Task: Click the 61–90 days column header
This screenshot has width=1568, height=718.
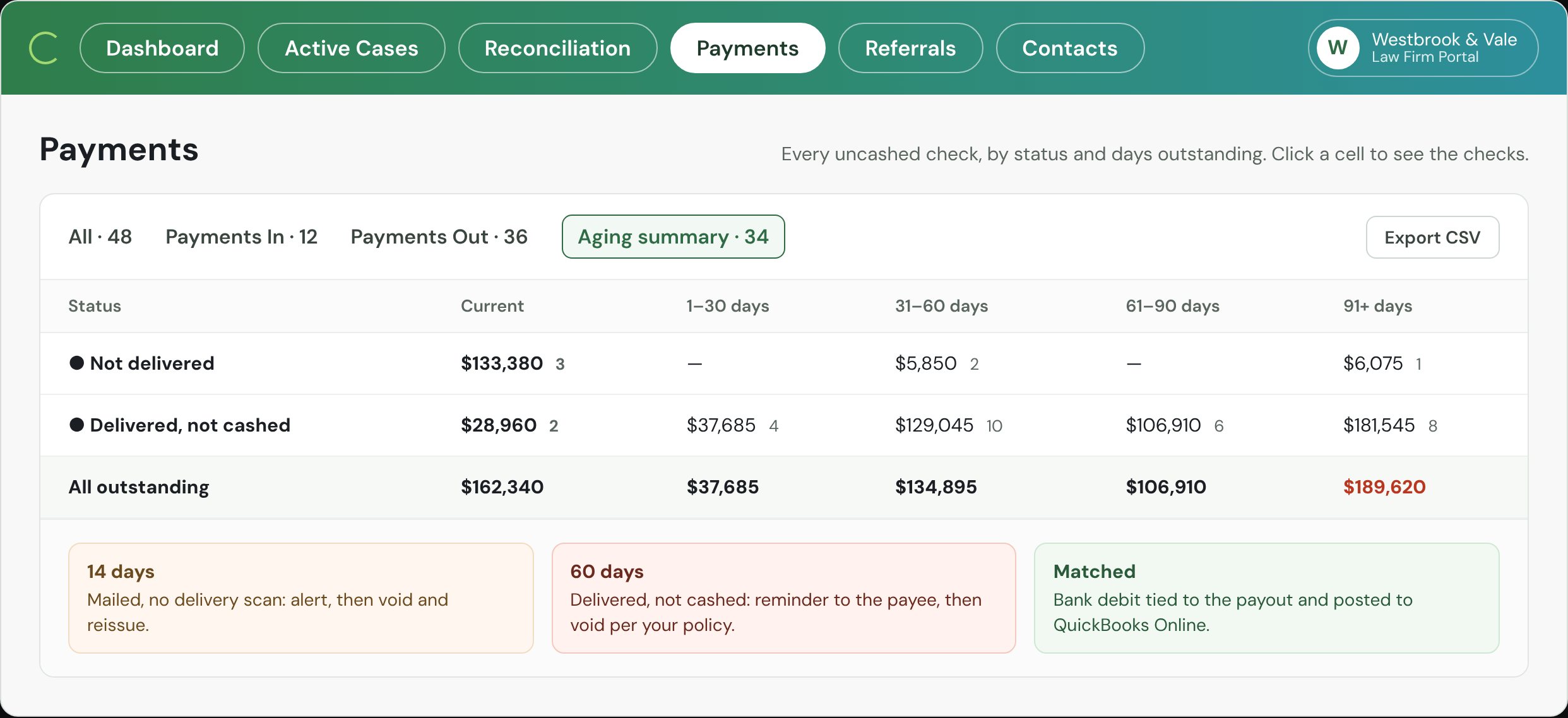Action: tap(1173, 306)
